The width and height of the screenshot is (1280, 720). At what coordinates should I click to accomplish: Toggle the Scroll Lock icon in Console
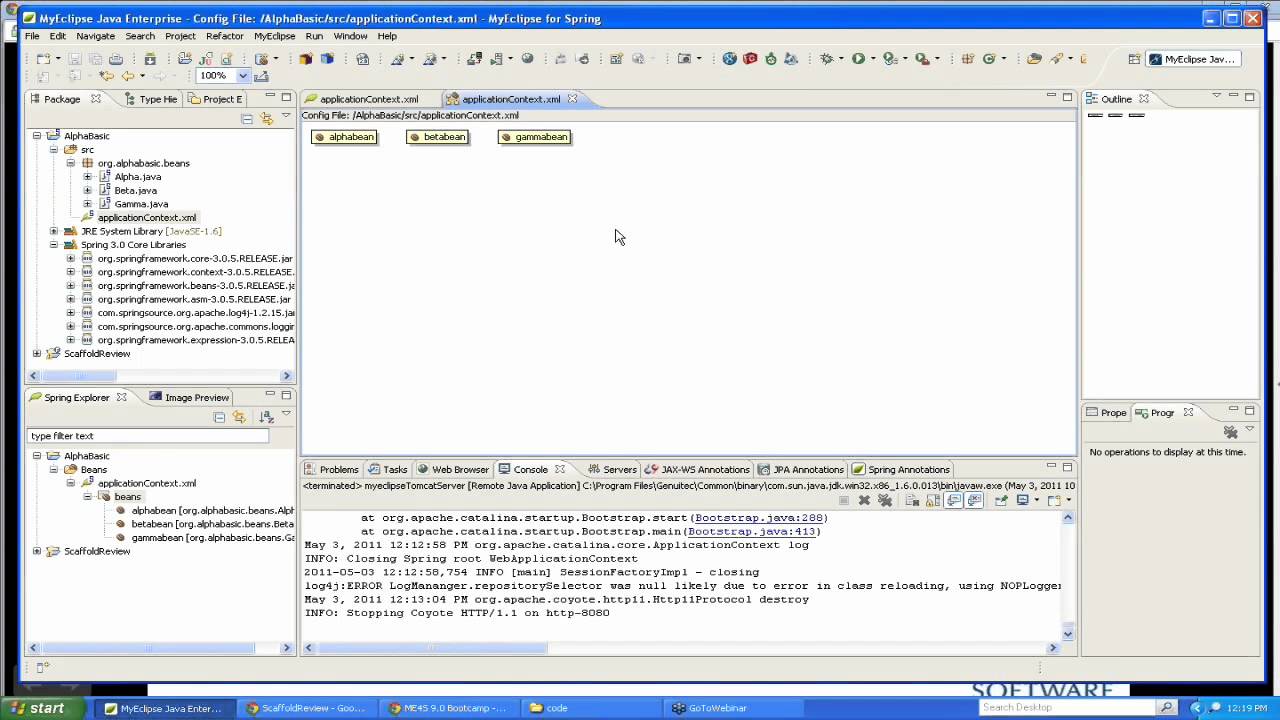pyautogui.click(x=932, y=500)
